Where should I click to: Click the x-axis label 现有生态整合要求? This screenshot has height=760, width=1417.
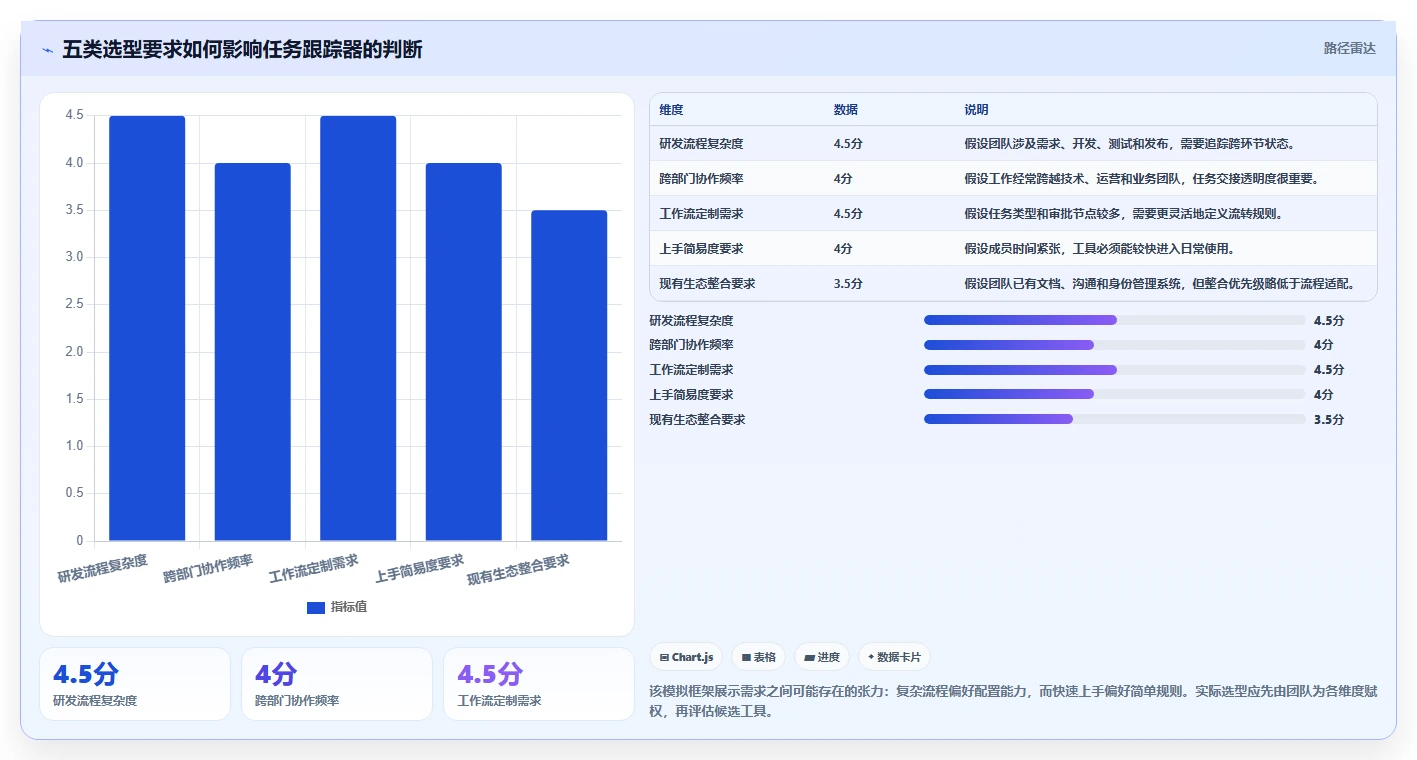(518, 570)
